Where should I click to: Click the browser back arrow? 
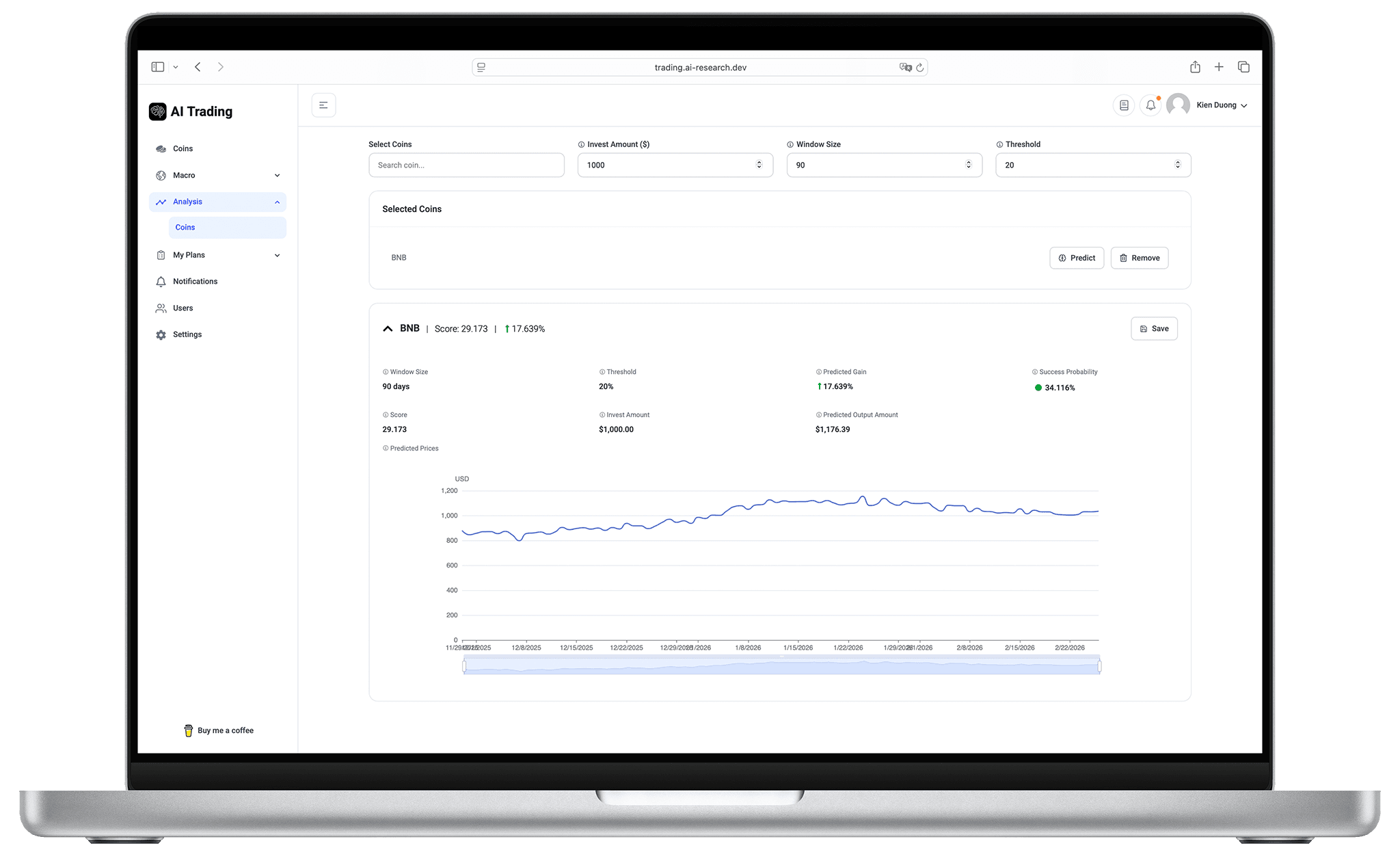(x=198, y=67)
